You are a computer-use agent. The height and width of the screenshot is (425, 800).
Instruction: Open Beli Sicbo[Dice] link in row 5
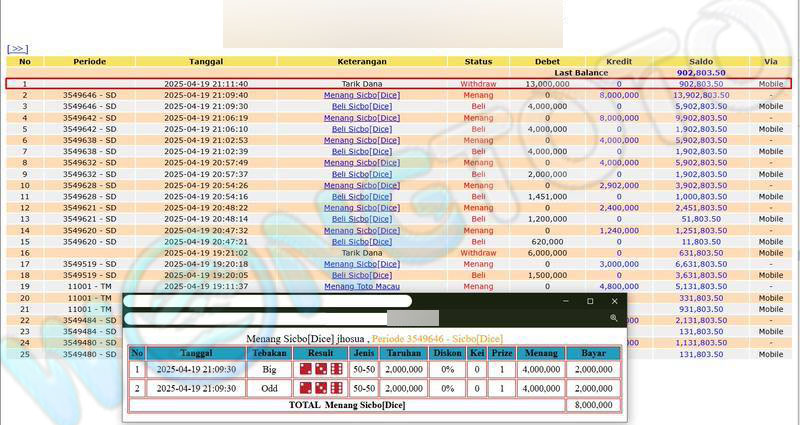[x=361, y=129]
